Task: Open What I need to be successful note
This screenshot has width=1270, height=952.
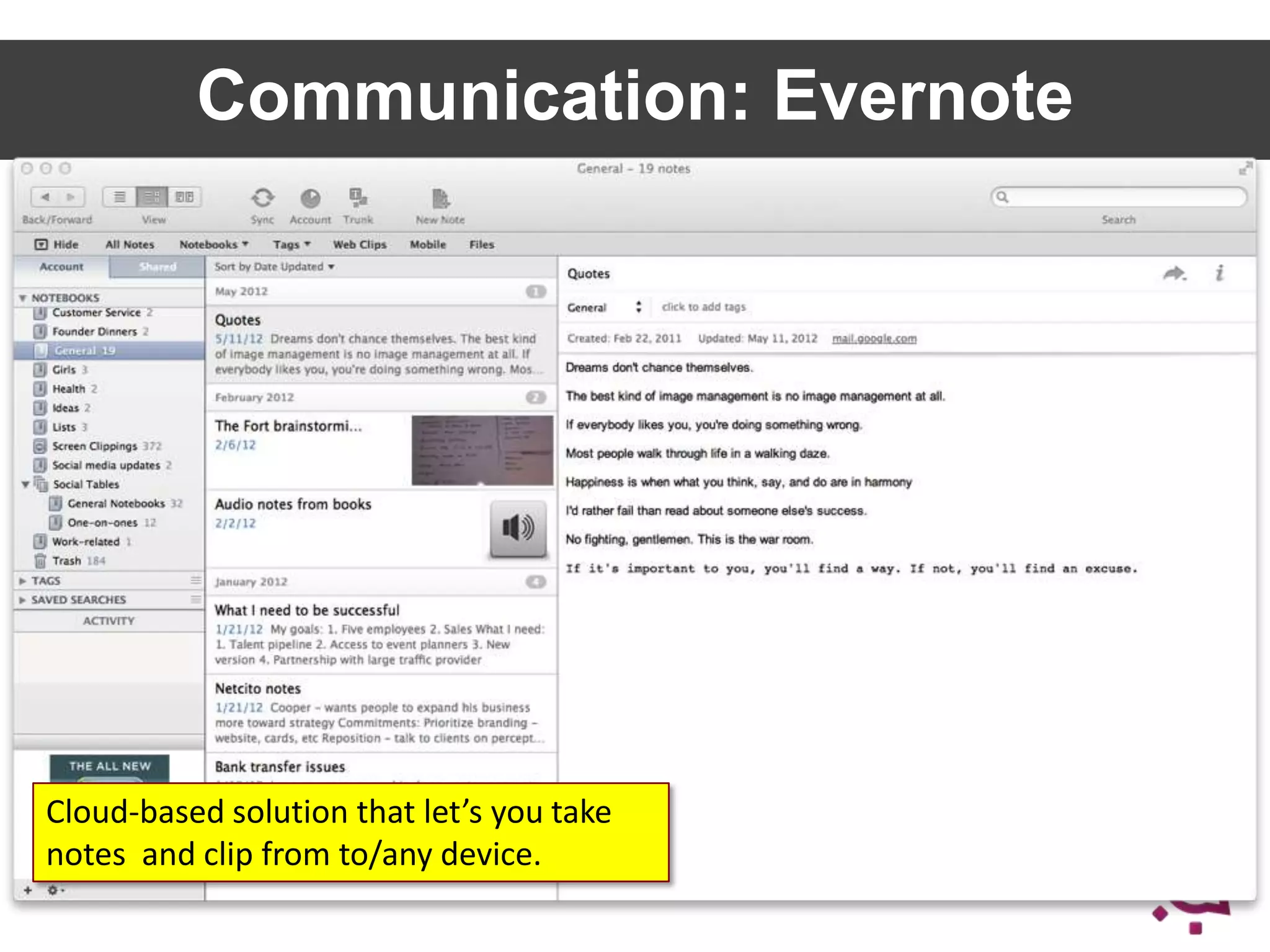Action: click(381, 635)
